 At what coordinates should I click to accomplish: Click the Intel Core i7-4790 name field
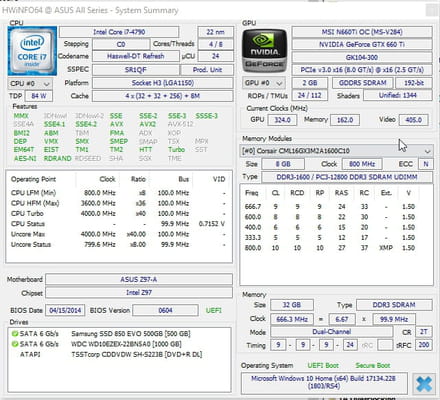(x=119, y=32)
